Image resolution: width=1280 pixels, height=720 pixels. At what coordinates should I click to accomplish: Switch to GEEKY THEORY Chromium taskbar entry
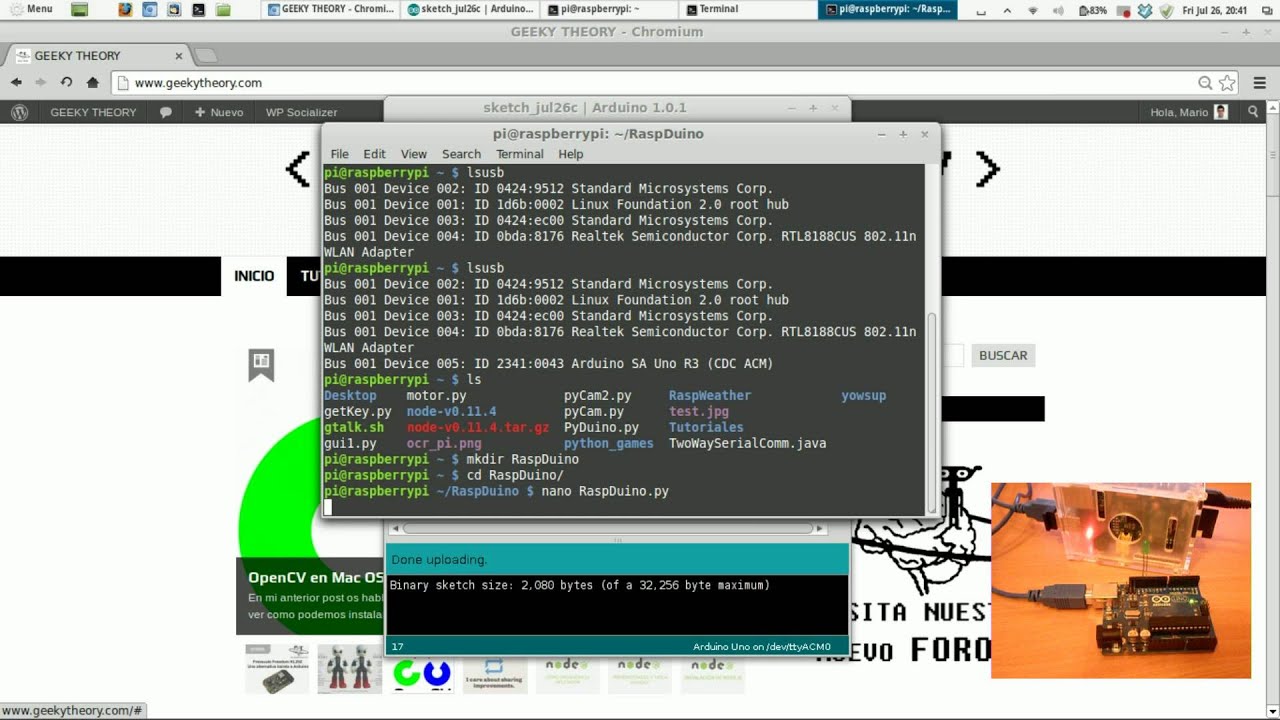(x=331, y=9)
